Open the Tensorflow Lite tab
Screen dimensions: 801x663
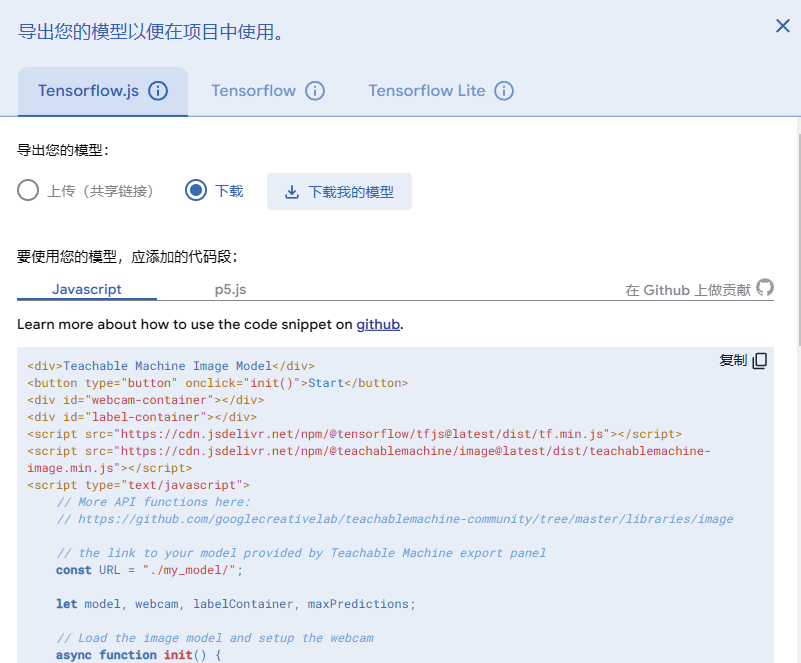point(426,91)
